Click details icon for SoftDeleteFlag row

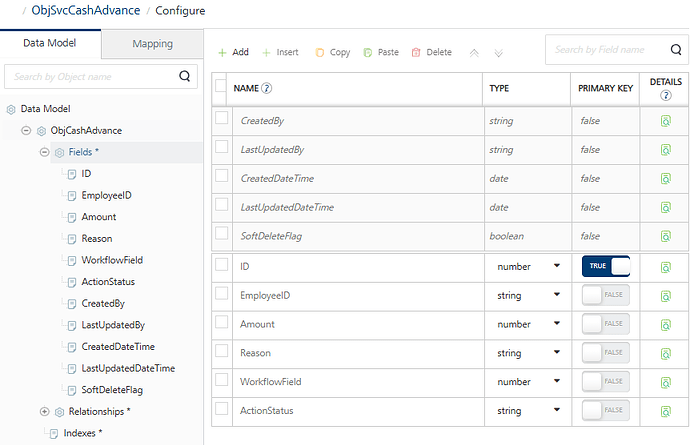point(665,237)
